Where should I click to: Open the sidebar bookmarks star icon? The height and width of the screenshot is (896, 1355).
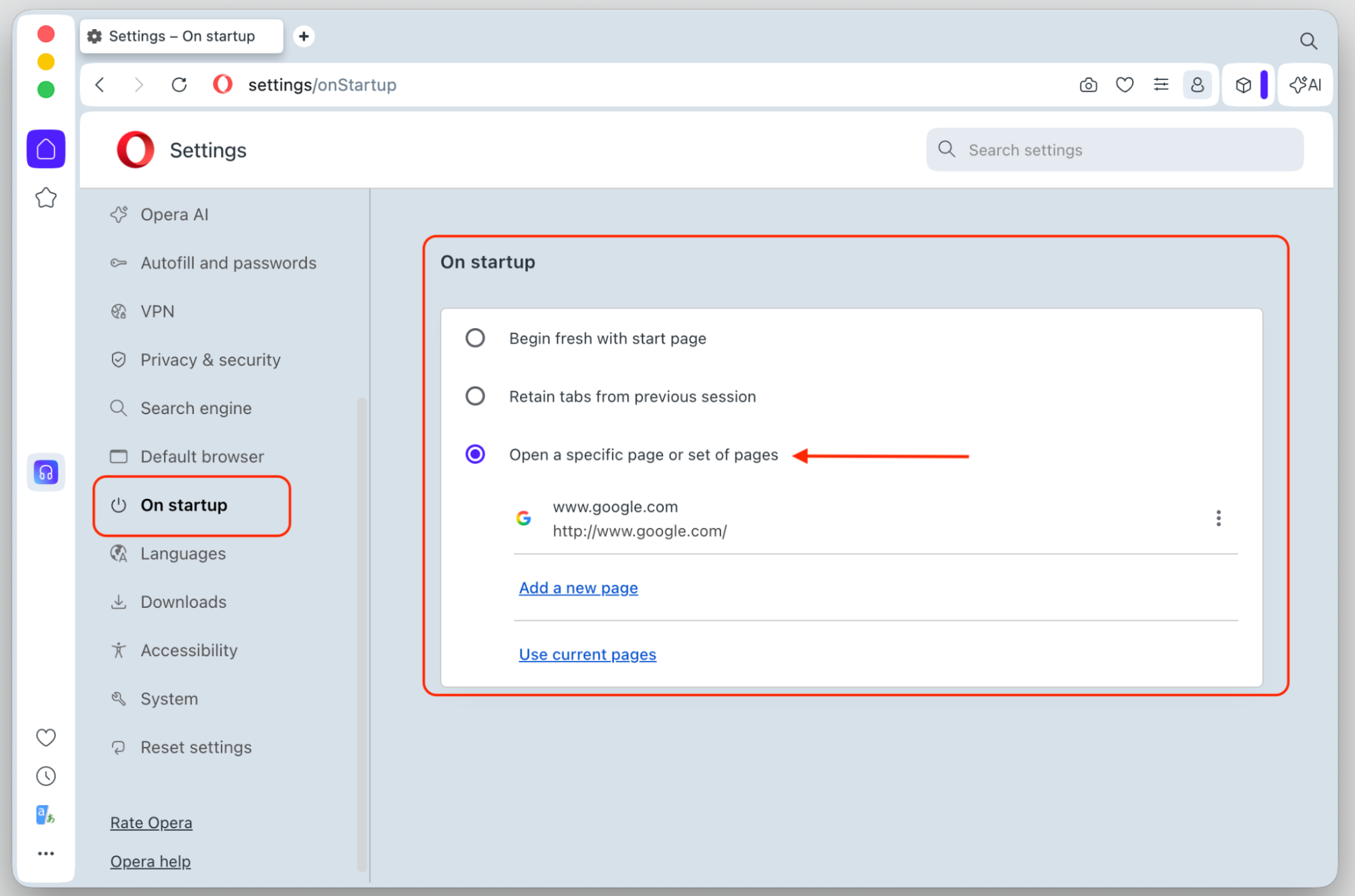pyautogui.click(x=46, y=198)
